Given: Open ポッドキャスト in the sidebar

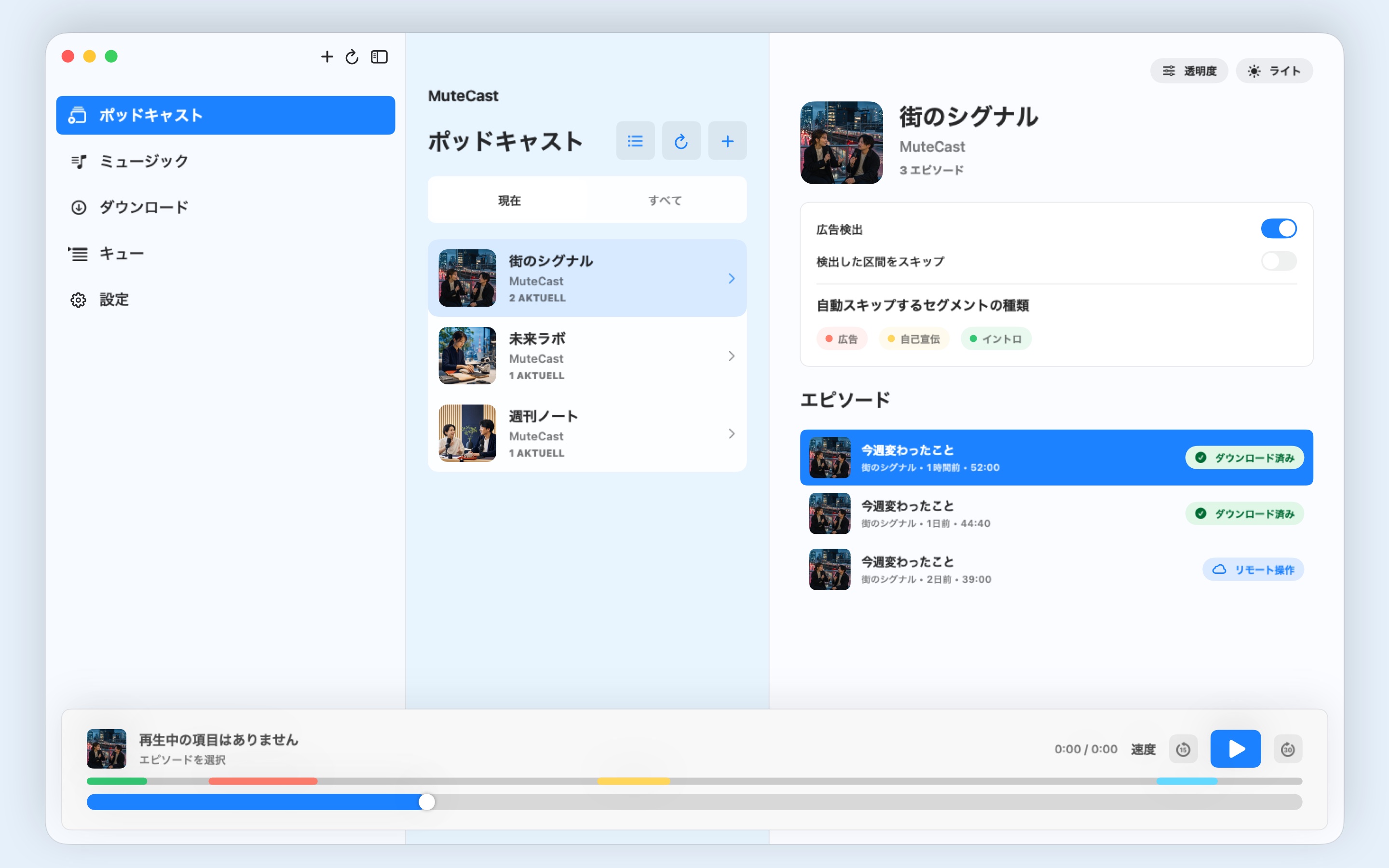Looking at the screenshot, I should pyautogui.click(x=226, y=115).
